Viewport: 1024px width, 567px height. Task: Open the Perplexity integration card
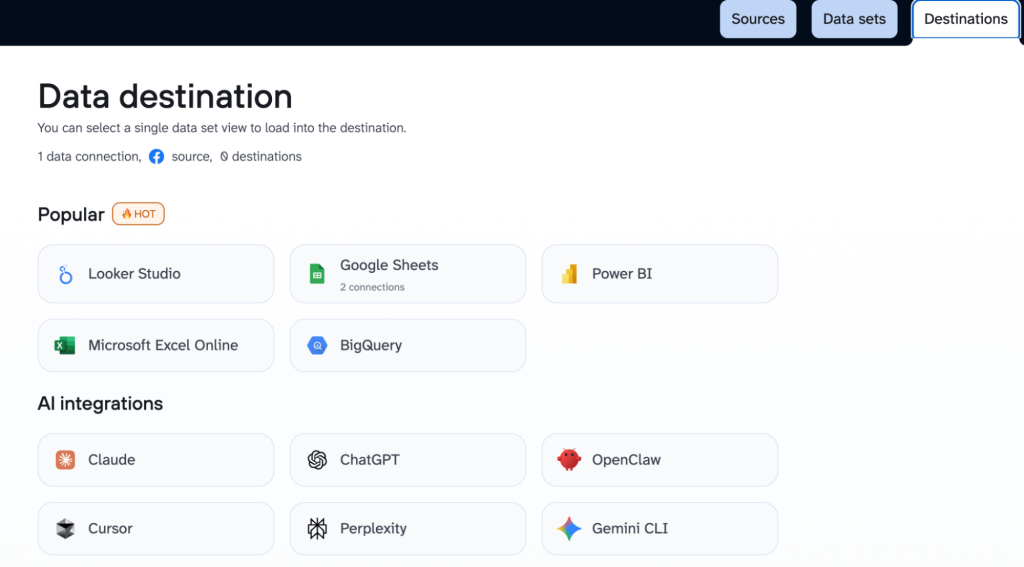408,528
